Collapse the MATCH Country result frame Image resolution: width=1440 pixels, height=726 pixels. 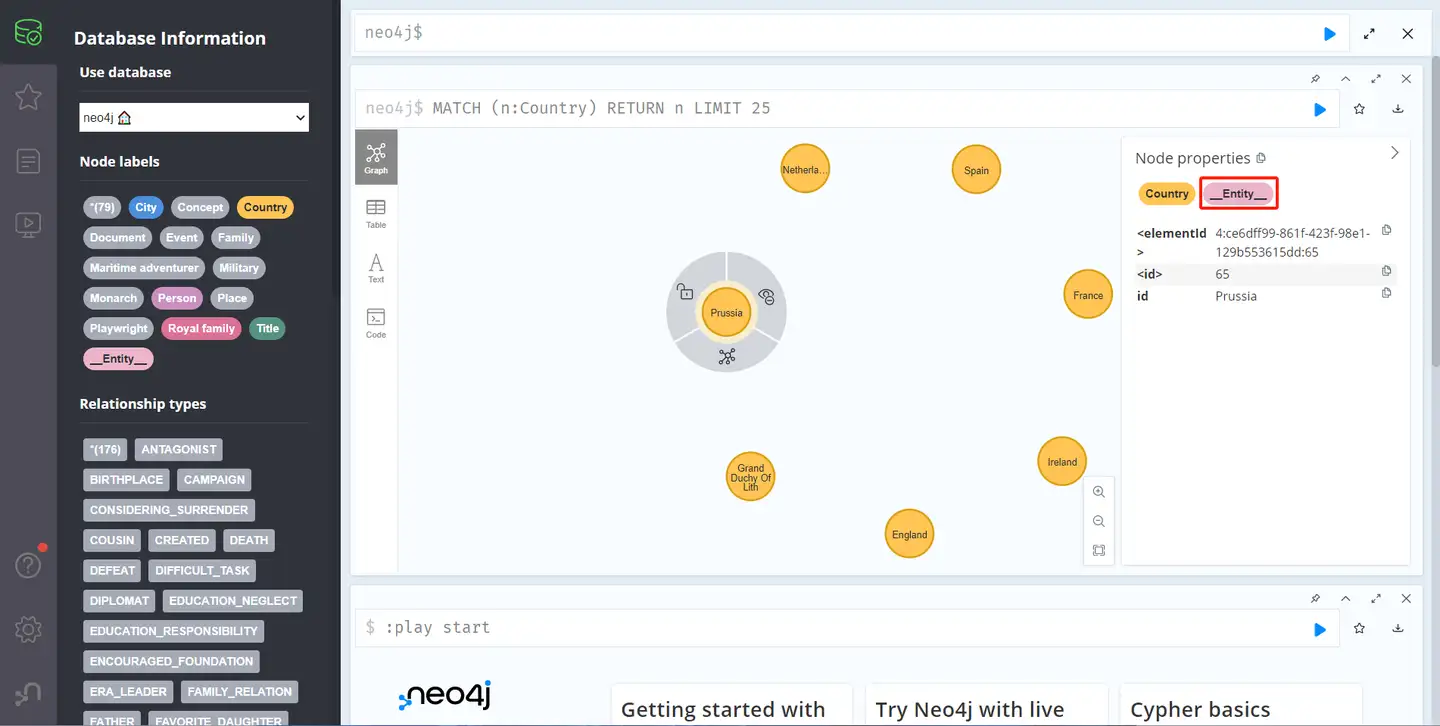tap(1345, 79)
